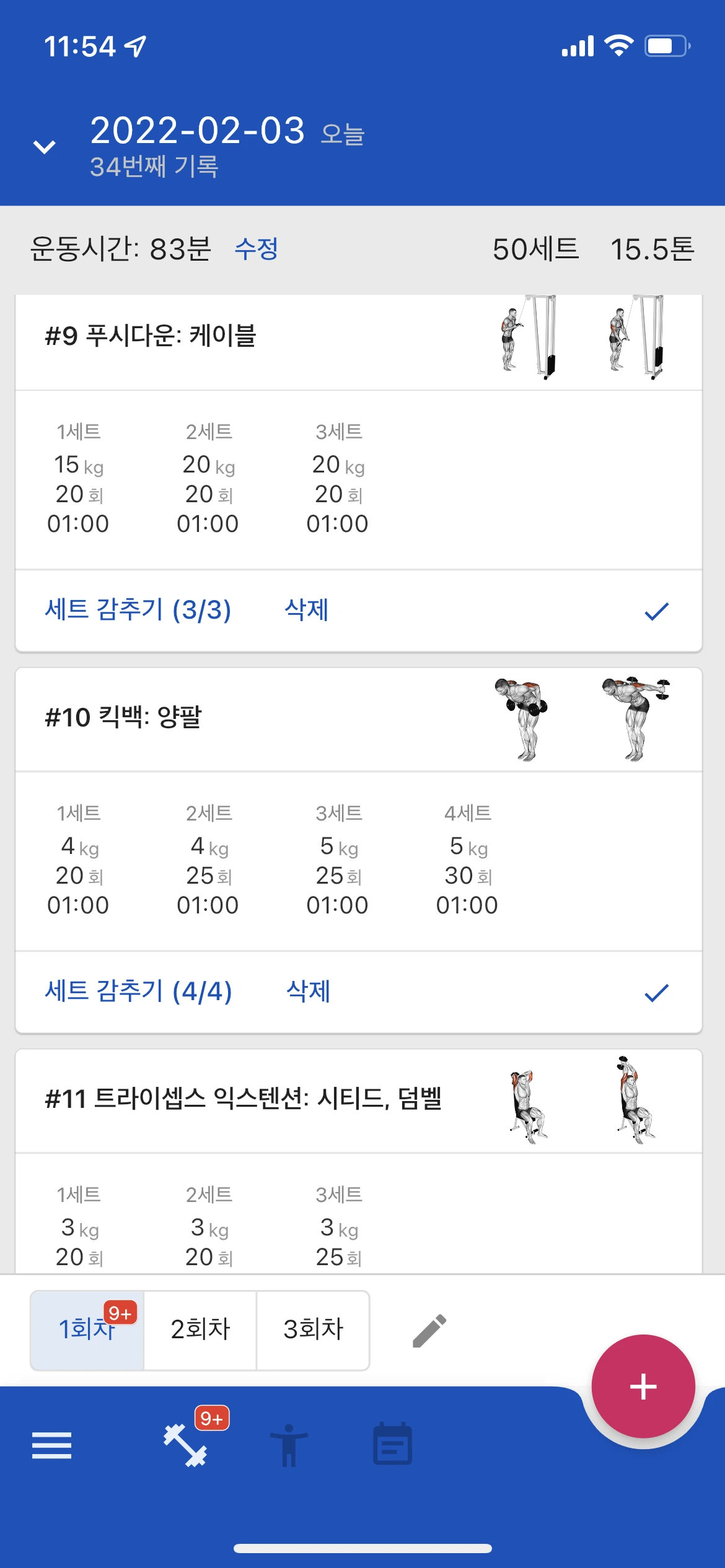Open the kickback exercise illustration
This screenshot has height=1568, width=725.
(x=581, y=719)
